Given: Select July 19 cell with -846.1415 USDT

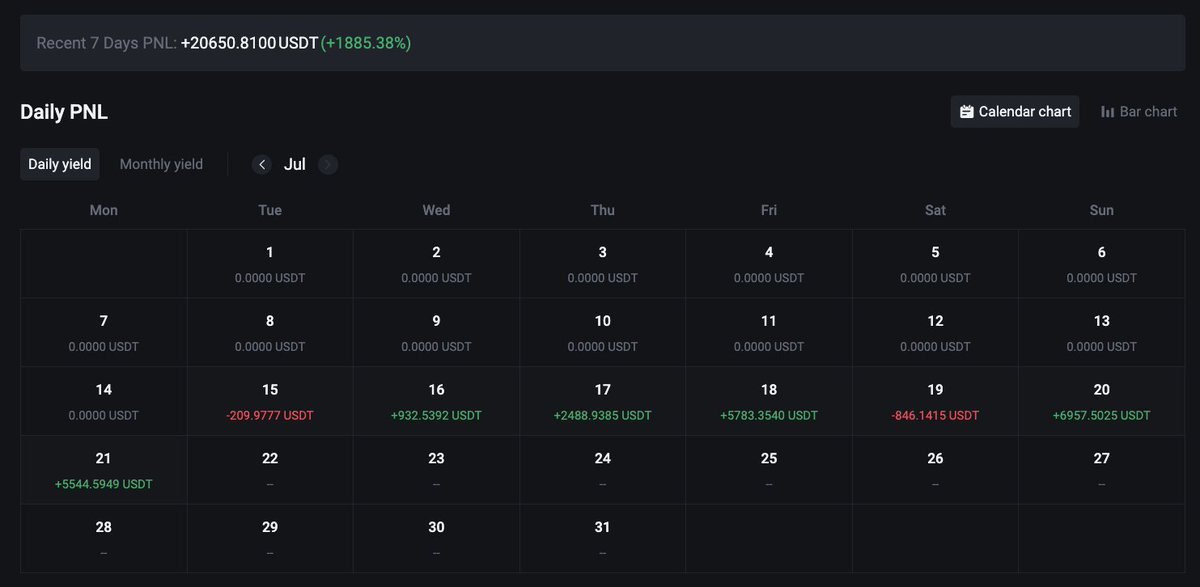Looking at the screenshot, I should tap(935, 401).
